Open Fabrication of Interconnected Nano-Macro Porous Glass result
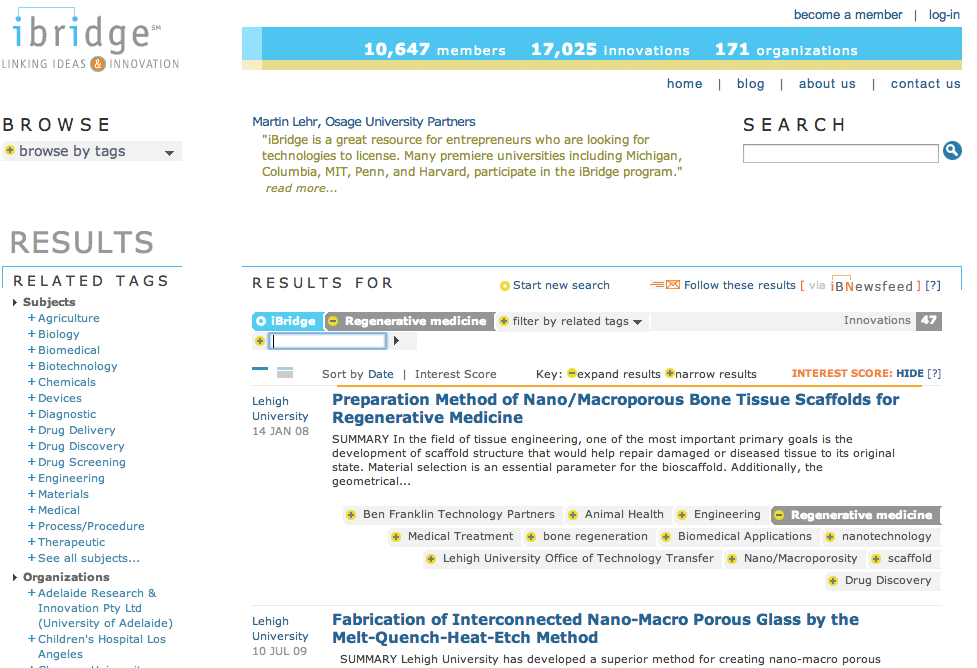977x668 pixels. tap(595, 628)
